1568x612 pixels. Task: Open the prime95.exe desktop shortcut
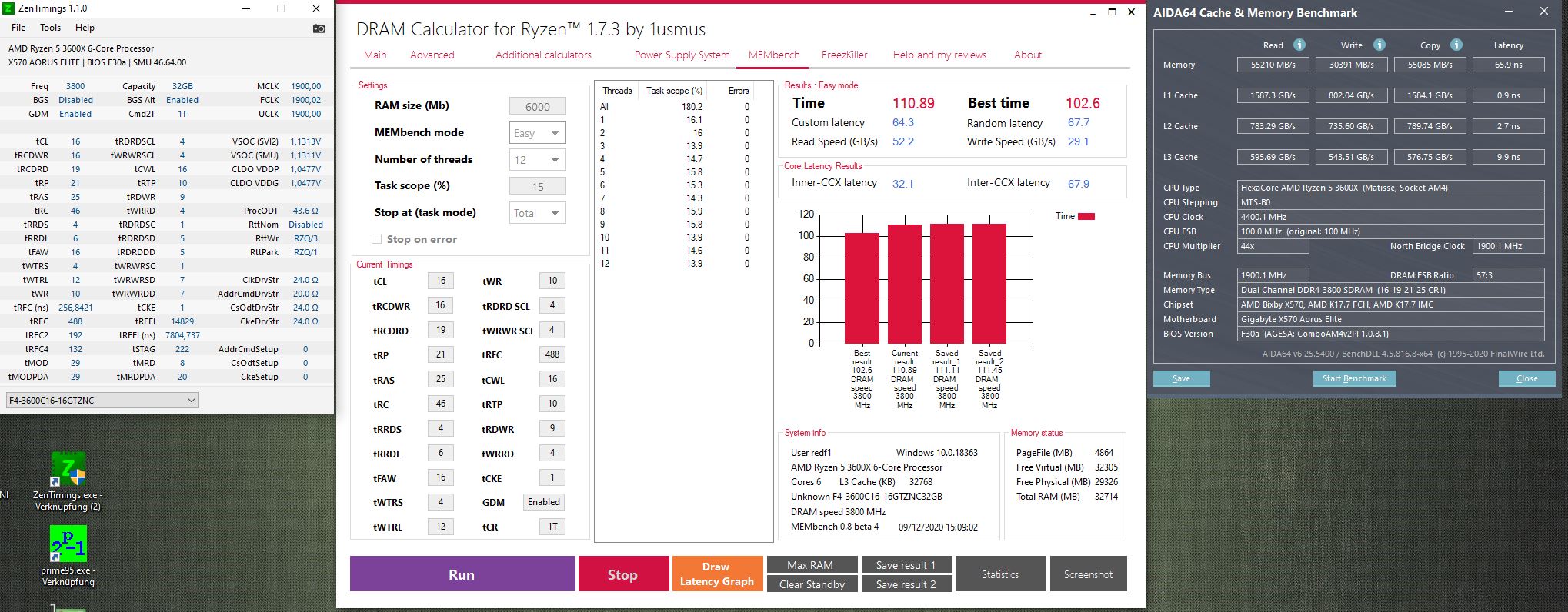pyautogui.click(x=68, y=557)
